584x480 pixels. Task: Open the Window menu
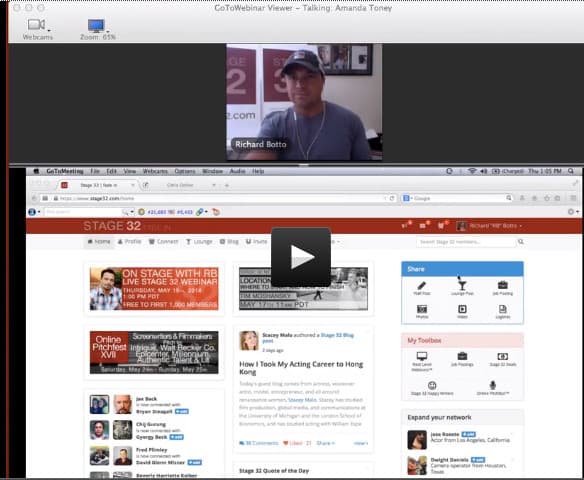pyautogui.click(x=212, y=171)
